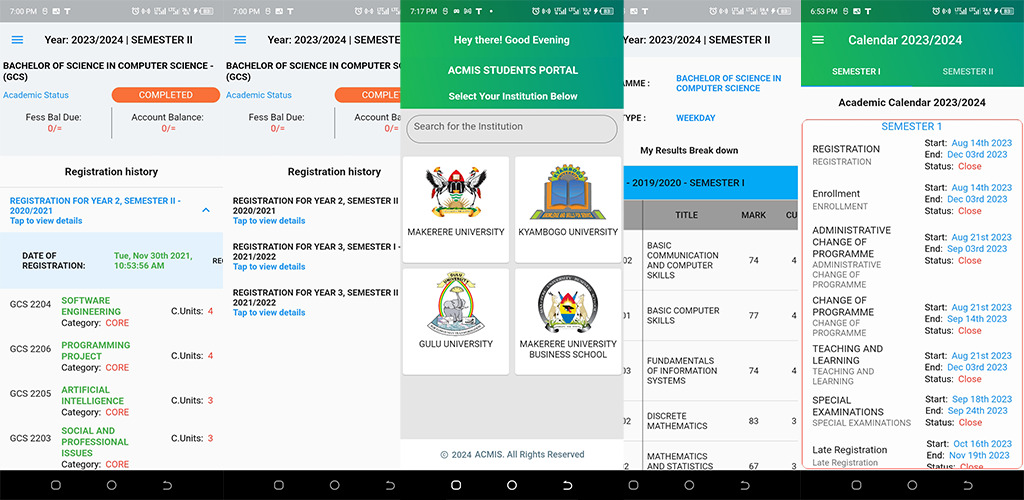Tap recent apps icon below calendar screen
This screenshot has height=500, width=1024.
click(x=856, y=485)
